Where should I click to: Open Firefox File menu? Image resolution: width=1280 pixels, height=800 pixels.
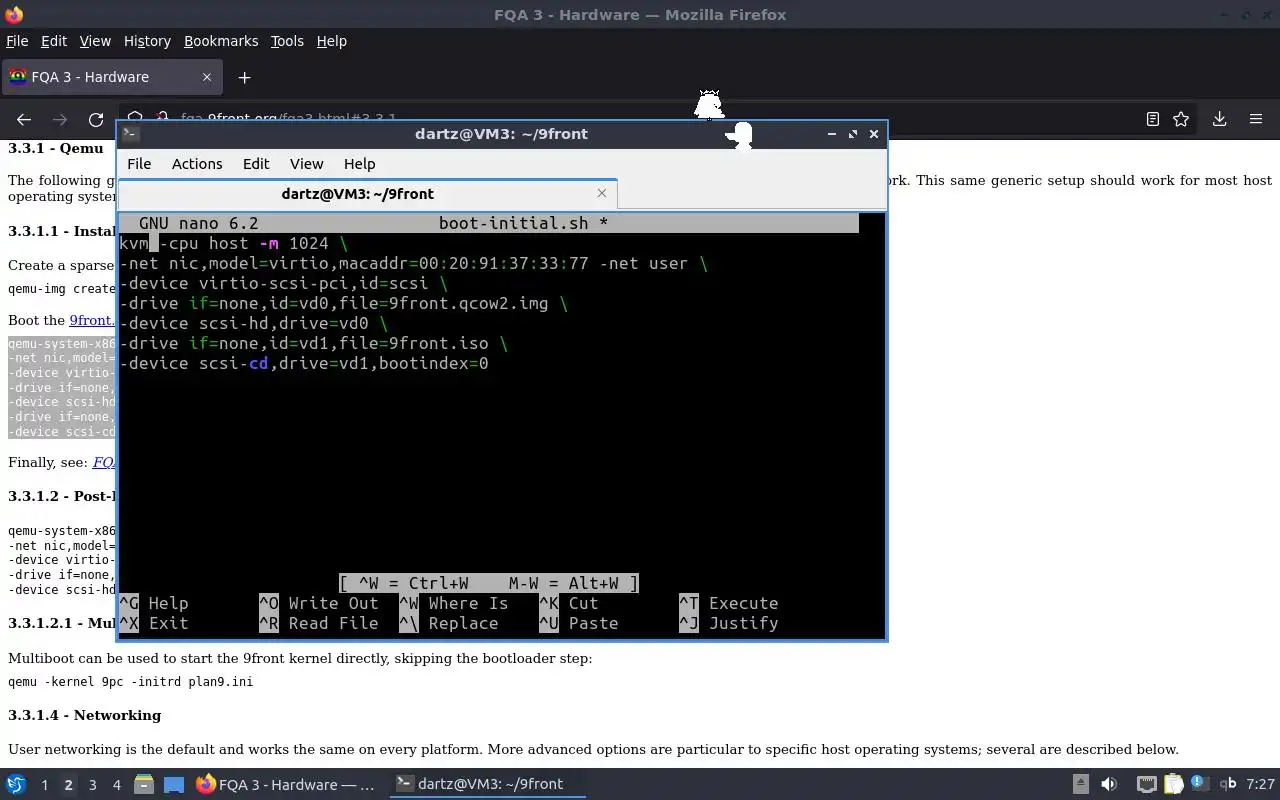(x=17, y=41)
